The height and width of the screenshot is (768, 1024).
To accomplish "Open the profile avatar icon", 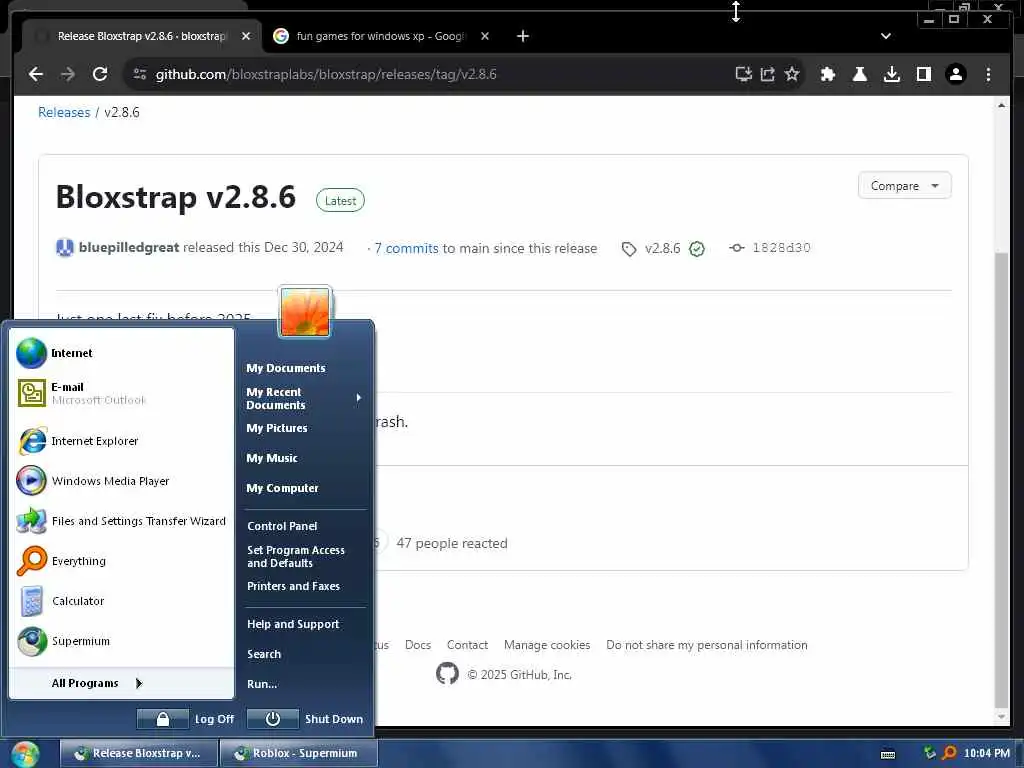I will pyautogui.click(x=955, y=74).
